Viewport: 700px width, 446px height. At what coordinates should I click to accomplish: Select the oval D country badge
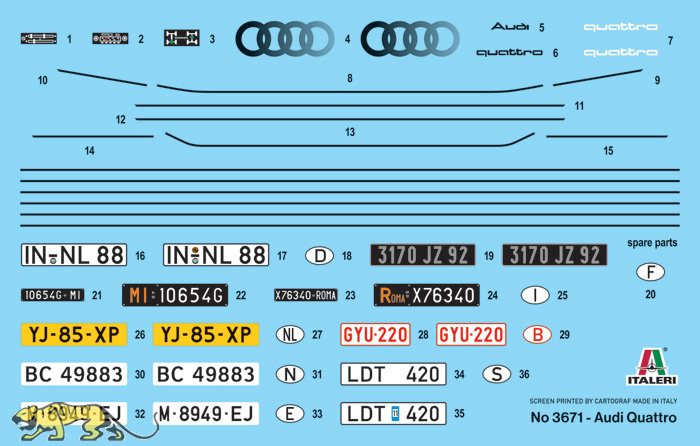coord(319,256)
